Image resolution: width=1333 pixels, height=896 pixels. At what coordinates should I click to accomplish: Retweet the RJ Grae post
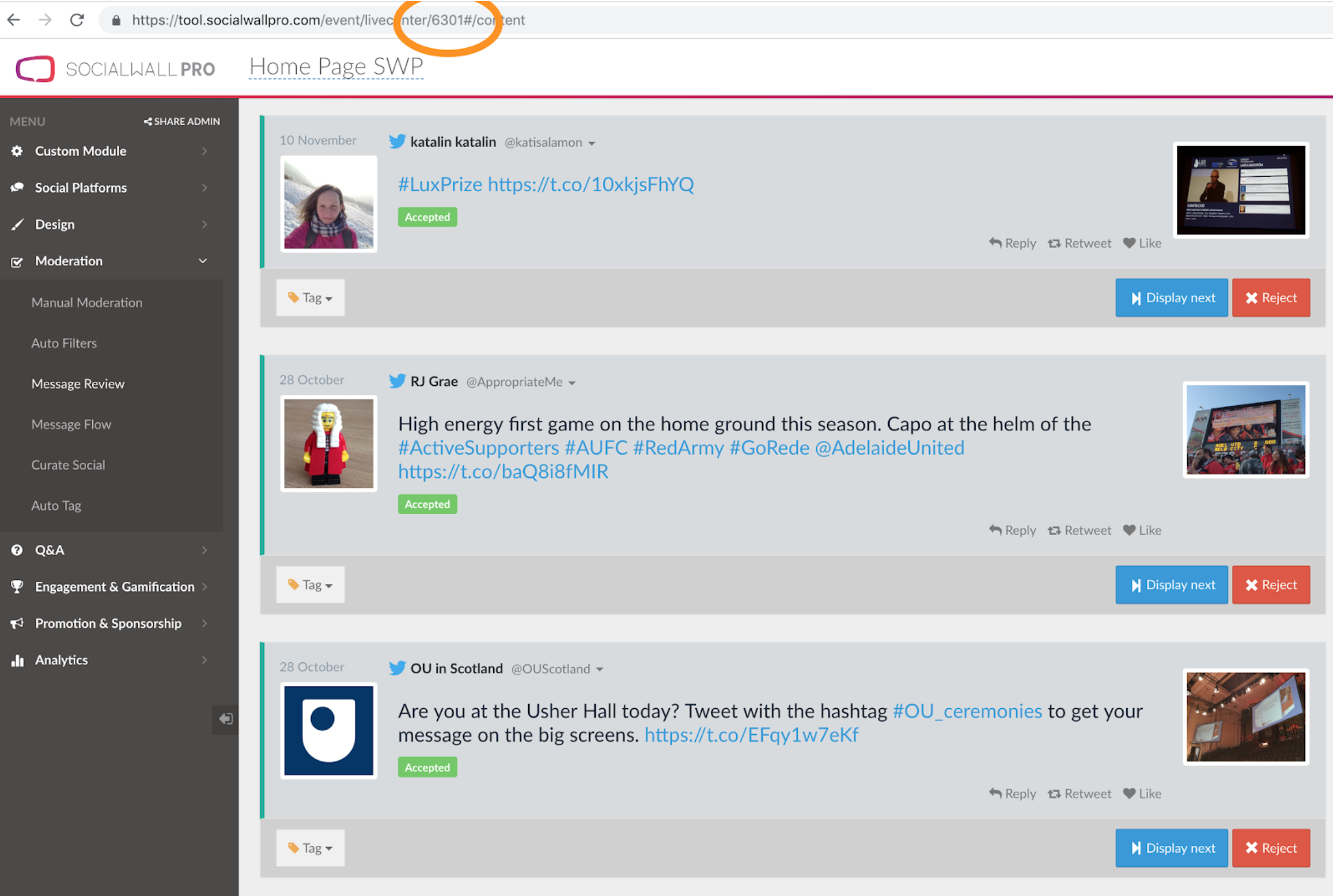(1080, 530)
